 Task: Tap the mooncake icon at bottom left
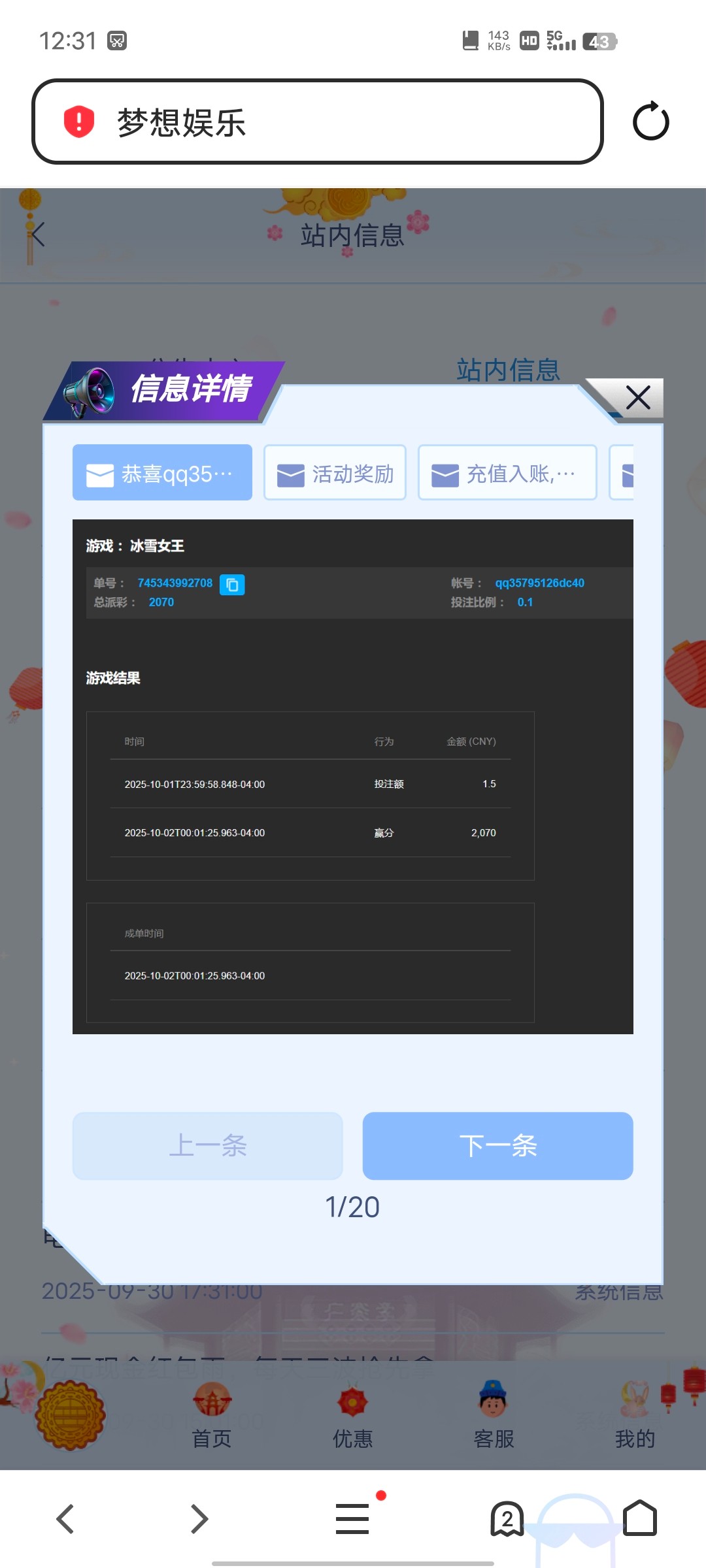pos(71,1415)
